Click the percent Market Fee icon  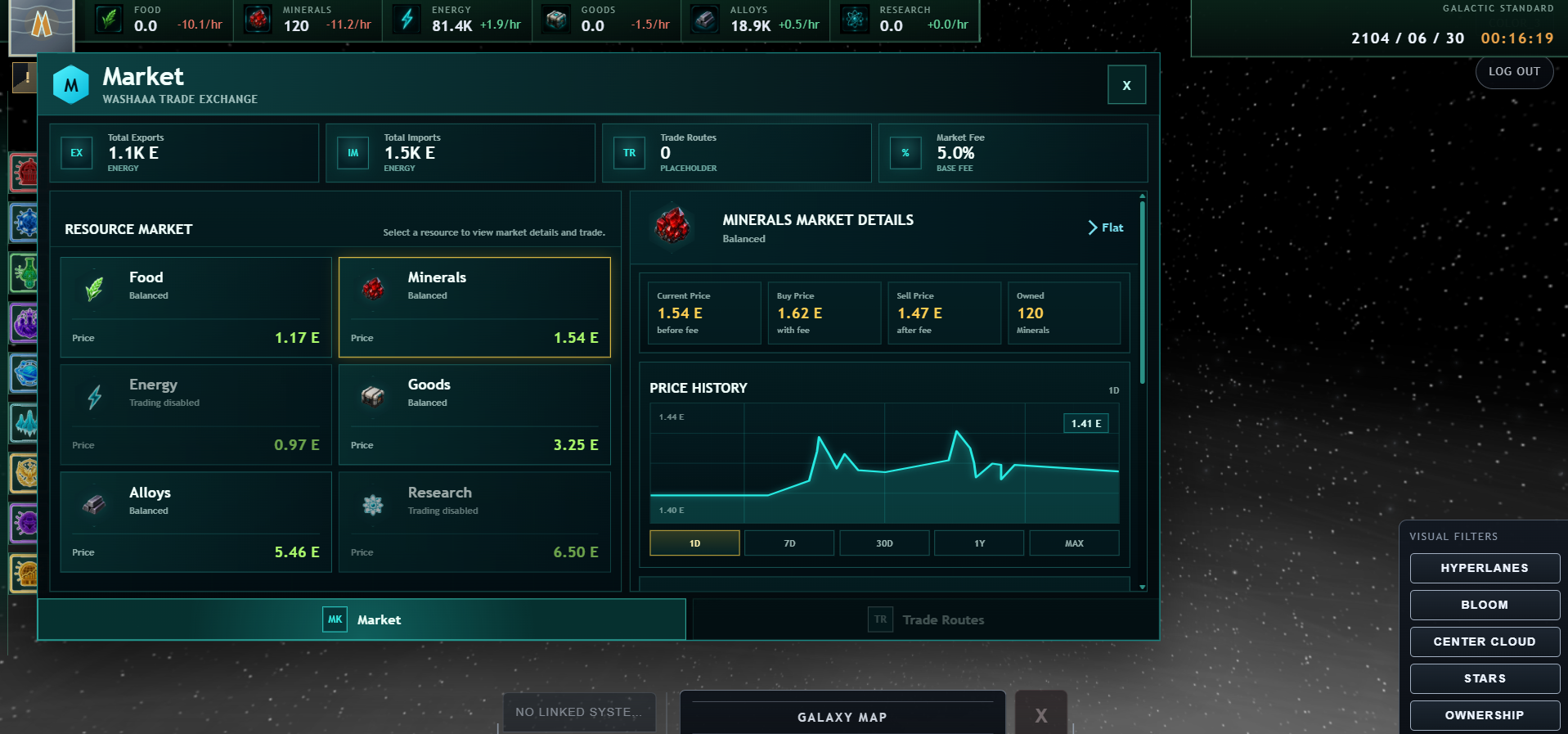click(905, 153)
